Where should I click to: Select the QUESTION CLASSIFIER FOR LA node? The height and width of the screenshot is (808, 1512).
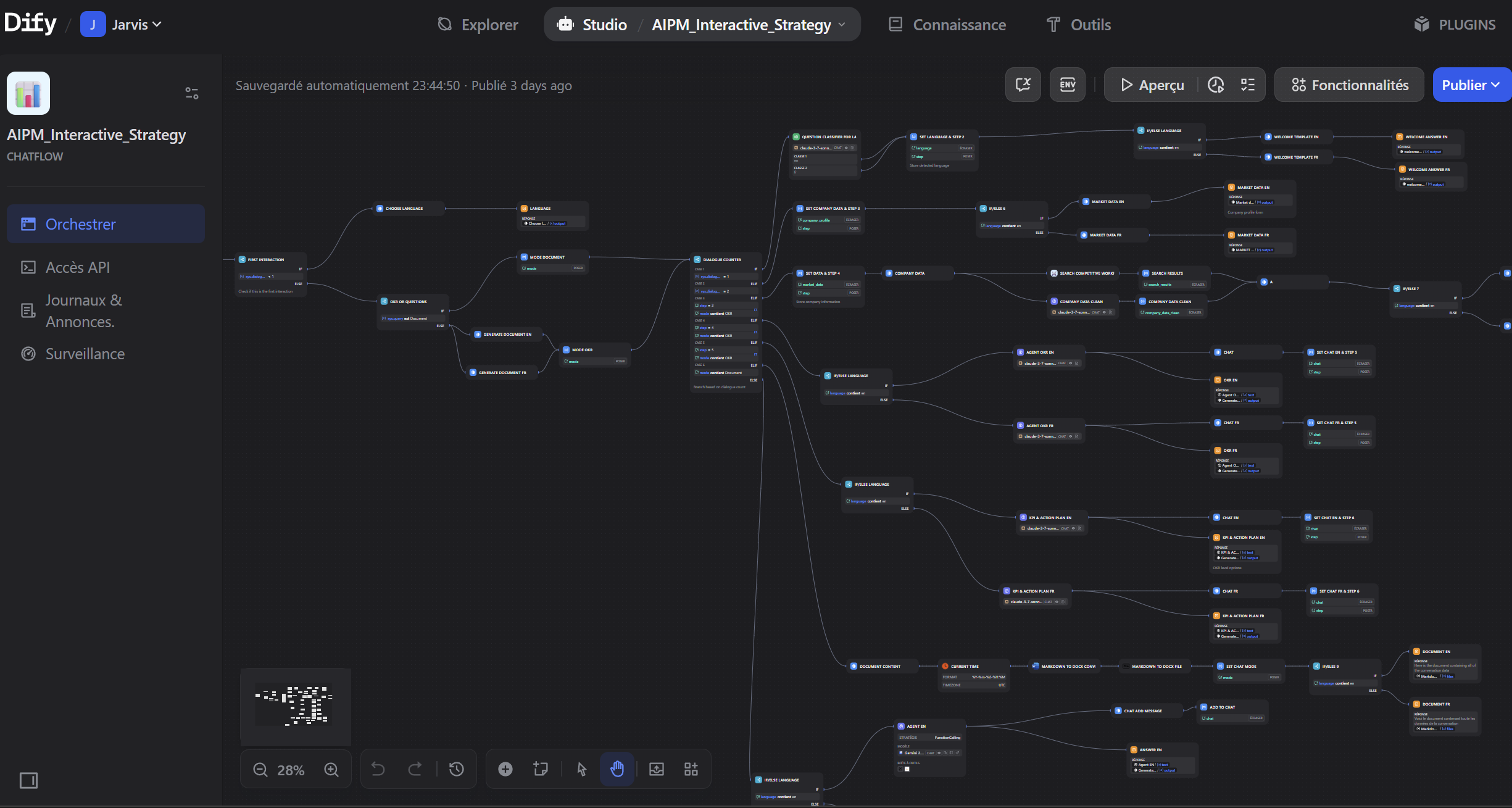(x=826, y=155)
